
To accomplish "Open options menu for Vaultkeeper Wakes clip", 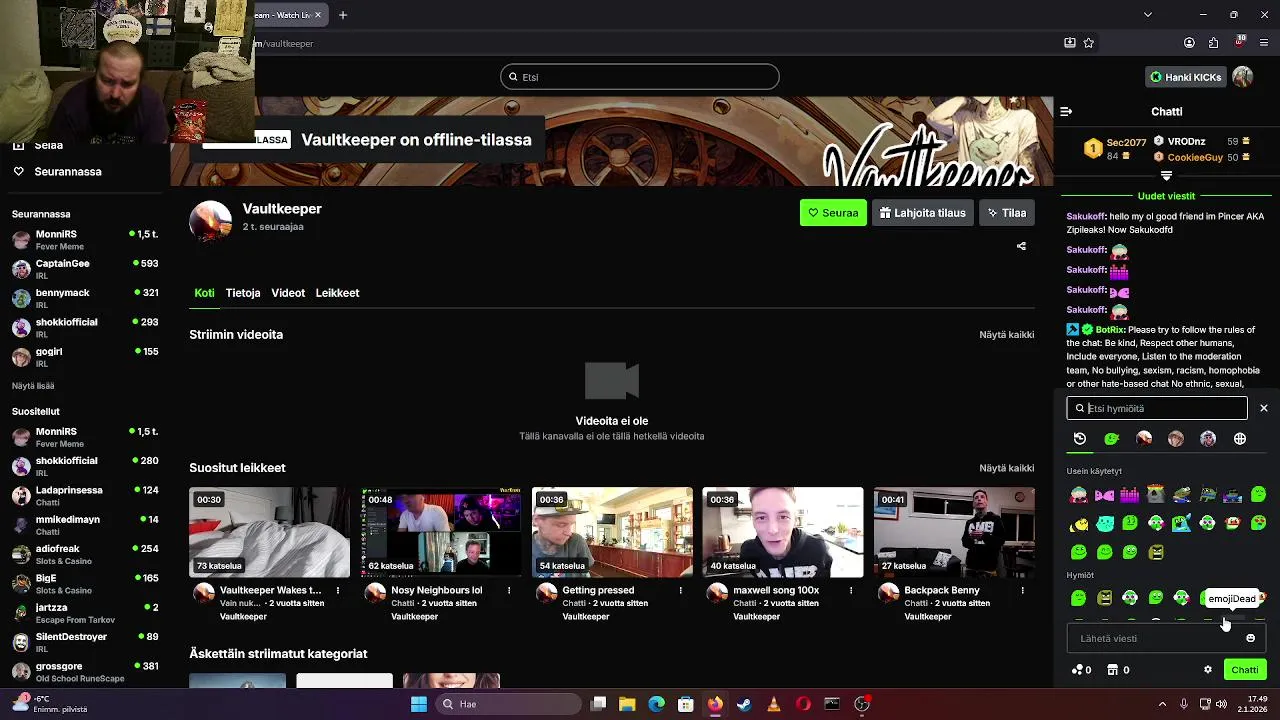I will coord(338,591).
